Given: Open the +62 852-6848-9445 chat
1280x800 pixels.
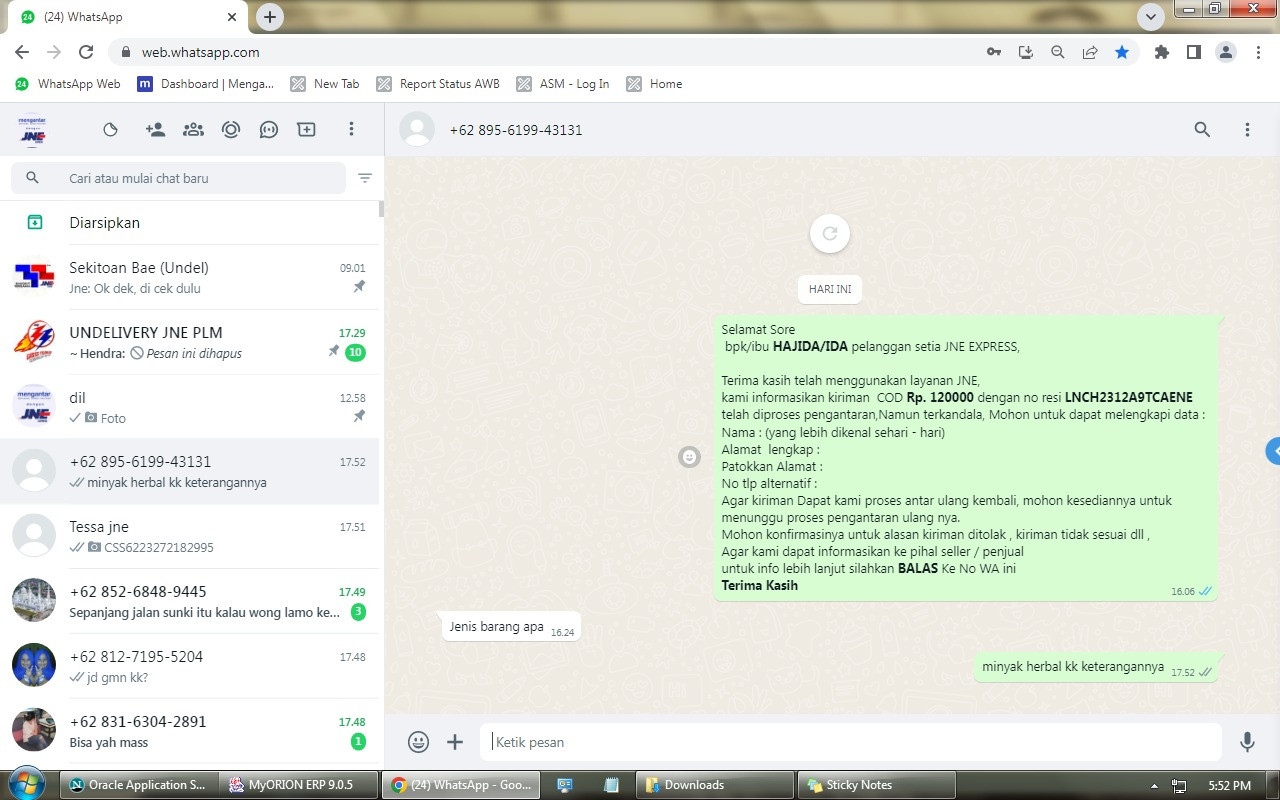Looking at the screenshot, I should [x=190, y=601].
